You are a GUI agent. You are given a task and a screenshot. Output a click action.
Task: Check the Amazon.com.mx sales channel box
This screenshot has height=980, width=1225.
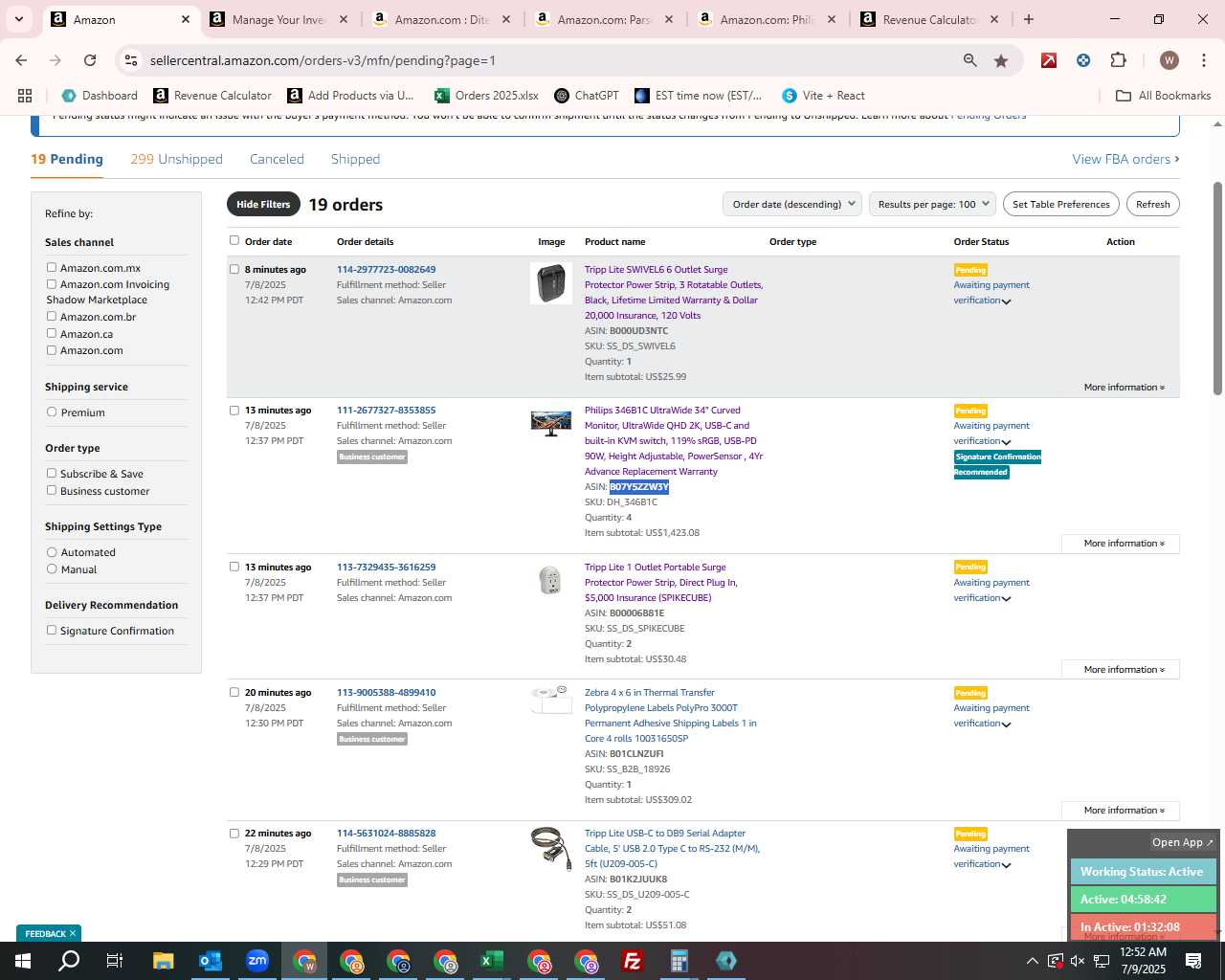(52, 268)
